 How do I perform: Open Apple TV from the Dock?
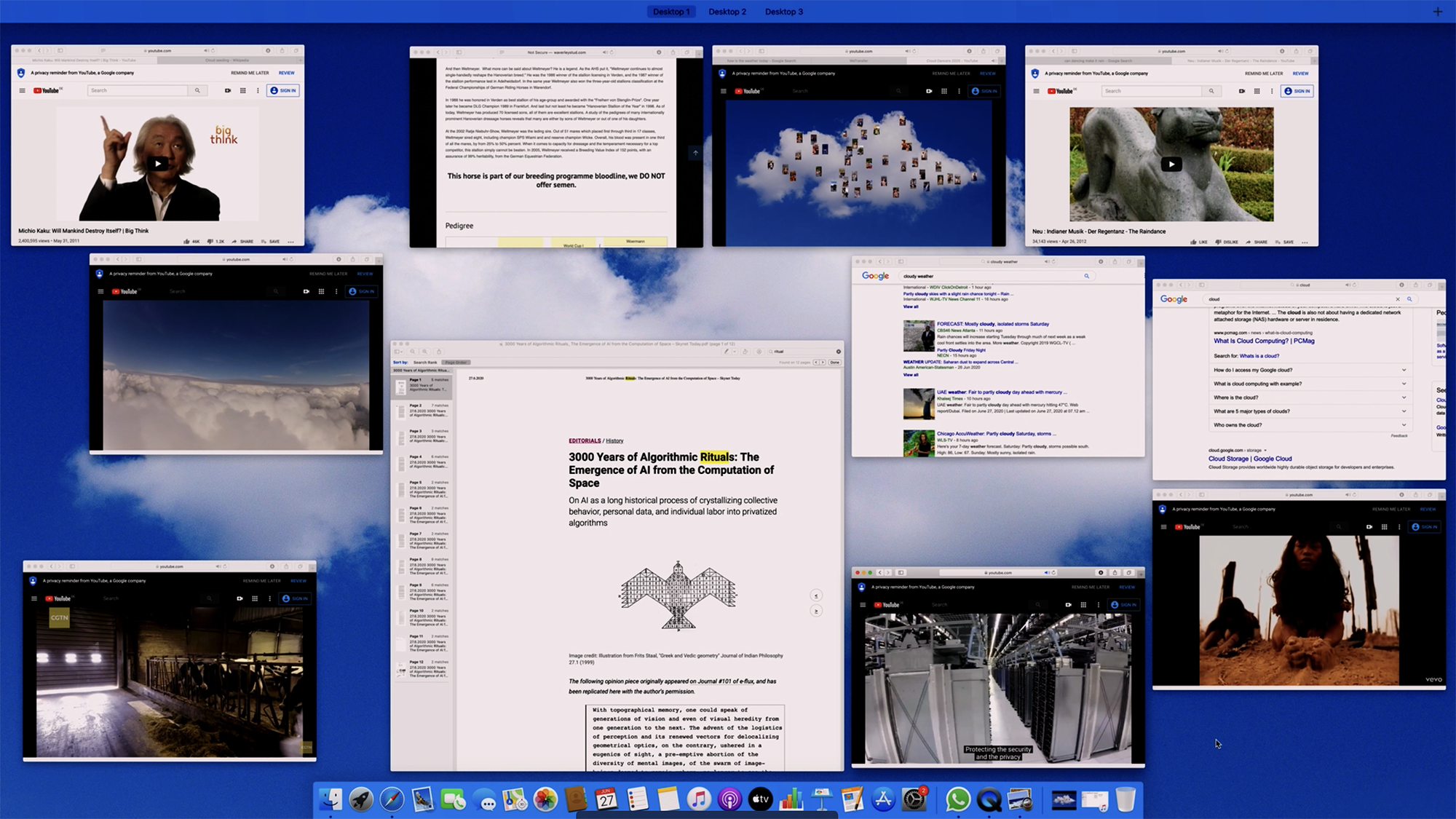(760, 799)
